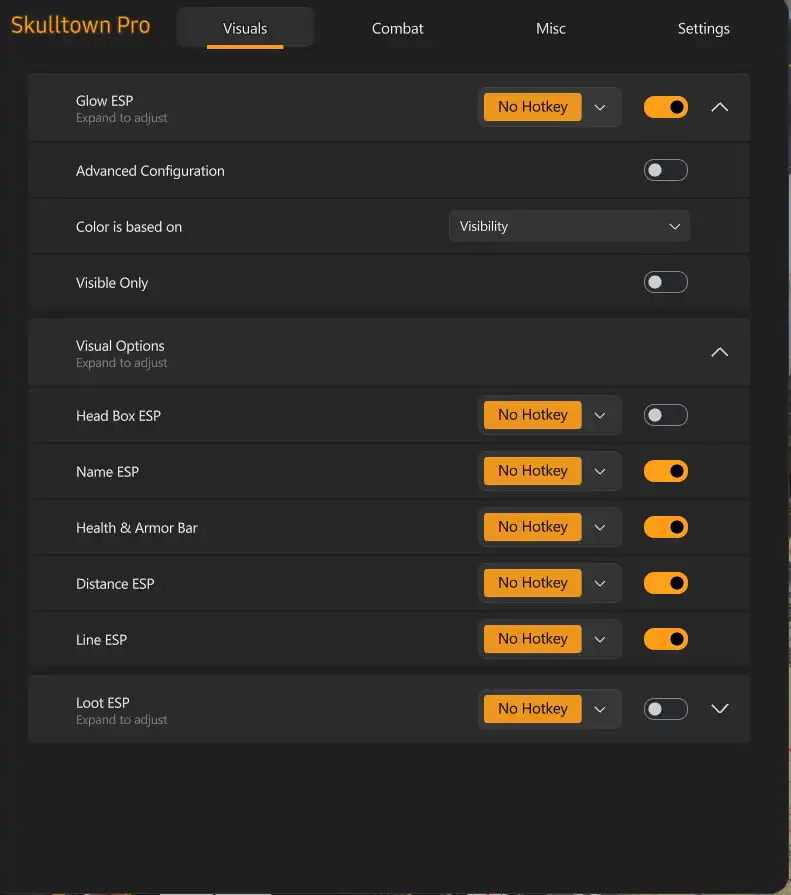
Task: Open the 'Color is based on' Visibility dropdown
Action: click(x=569, y=227)
